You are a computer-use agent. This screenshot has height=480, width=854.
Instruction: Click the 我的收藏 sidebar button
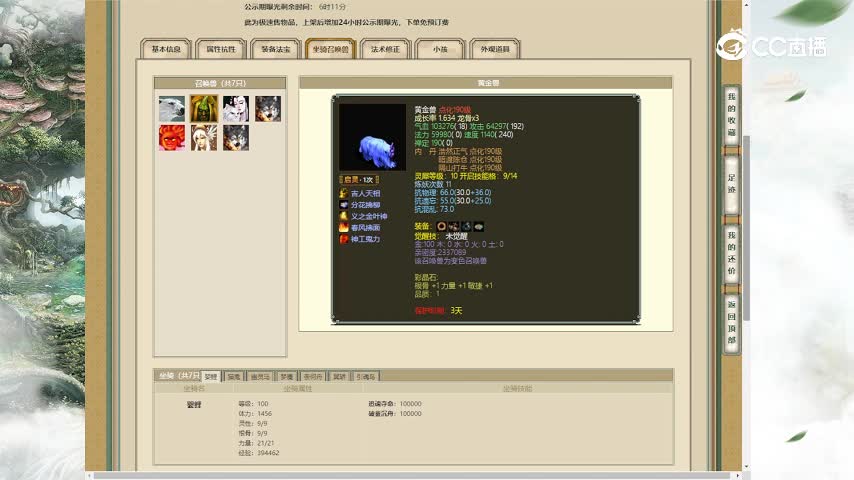coord(731,114)
